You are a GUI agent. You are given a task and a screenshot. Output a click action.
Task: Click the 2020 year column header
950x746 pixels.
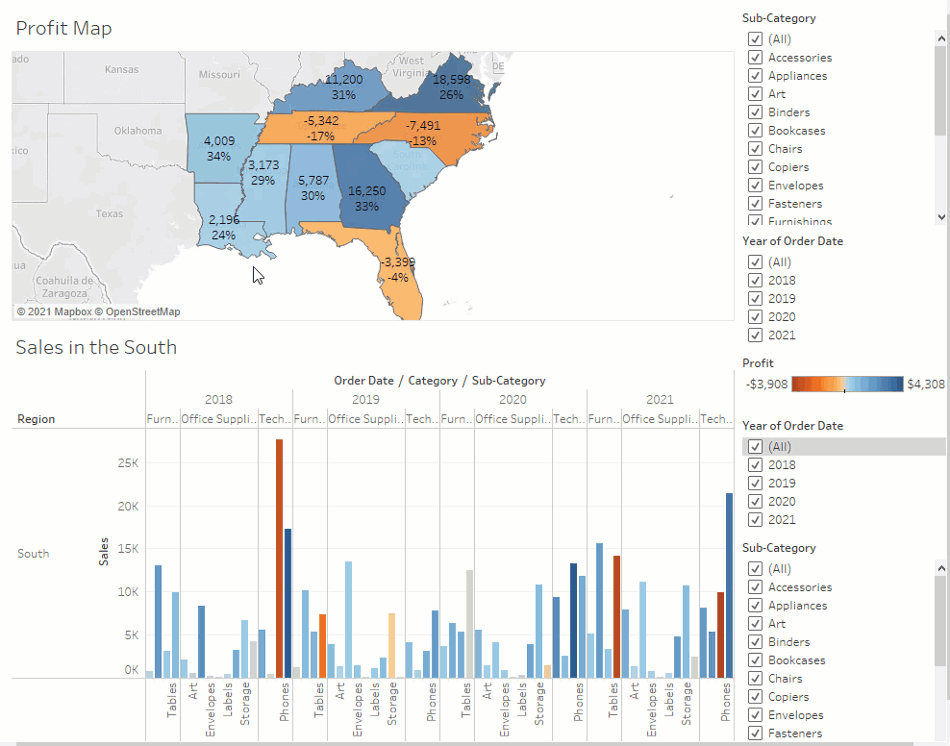pyautogui.click(x=513, y=400)
